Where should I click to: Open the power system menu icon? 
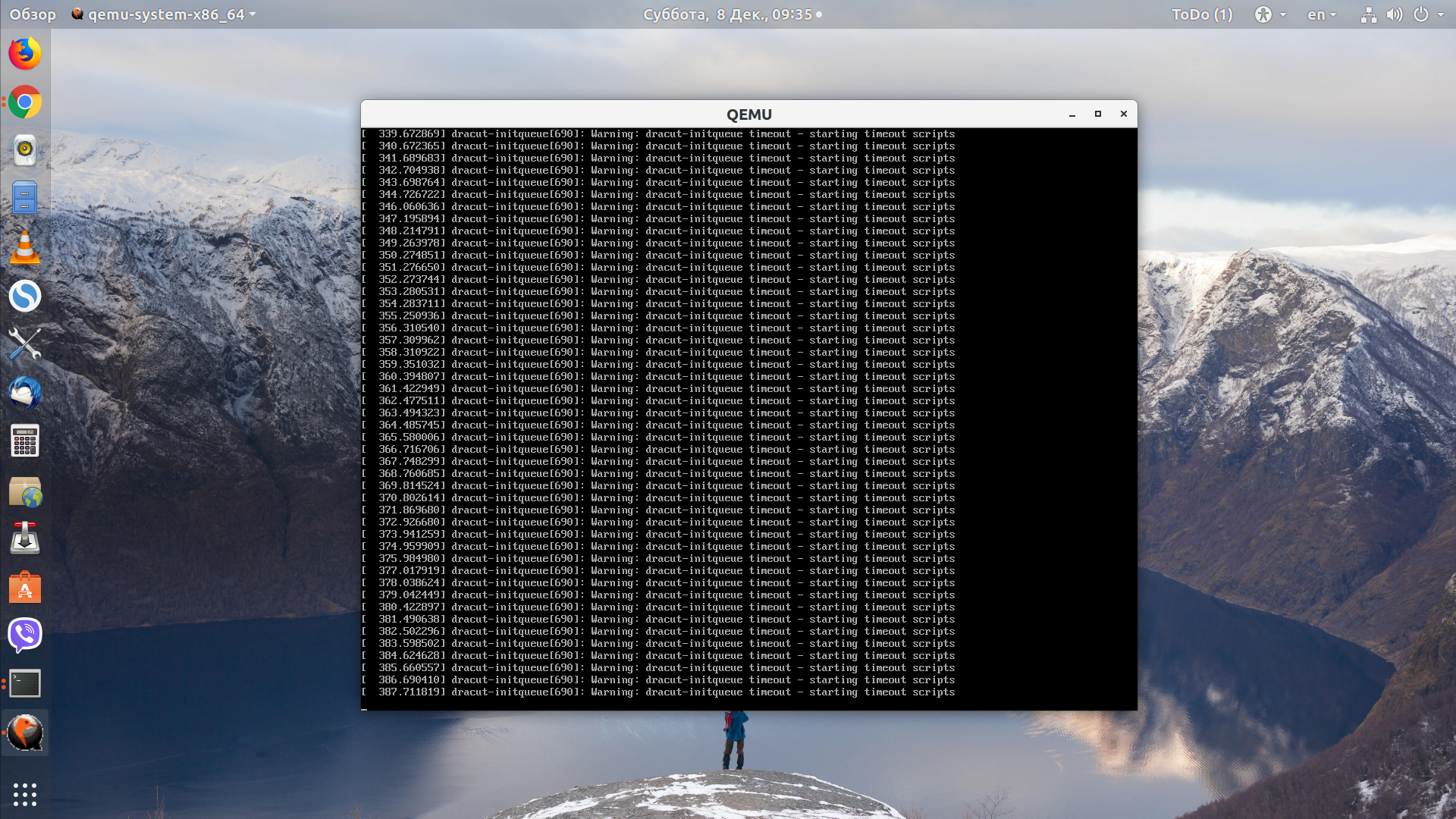tap(1421, 14)
